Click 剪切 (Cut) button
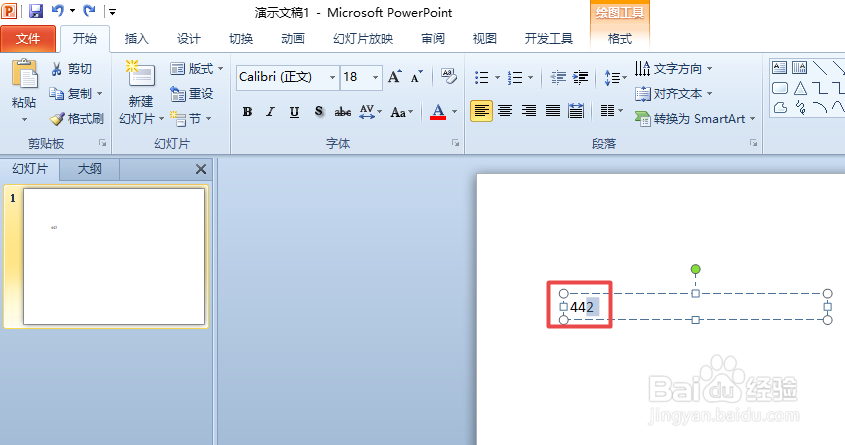The height and width of the screenshot is (445, 845). [72, 69]
